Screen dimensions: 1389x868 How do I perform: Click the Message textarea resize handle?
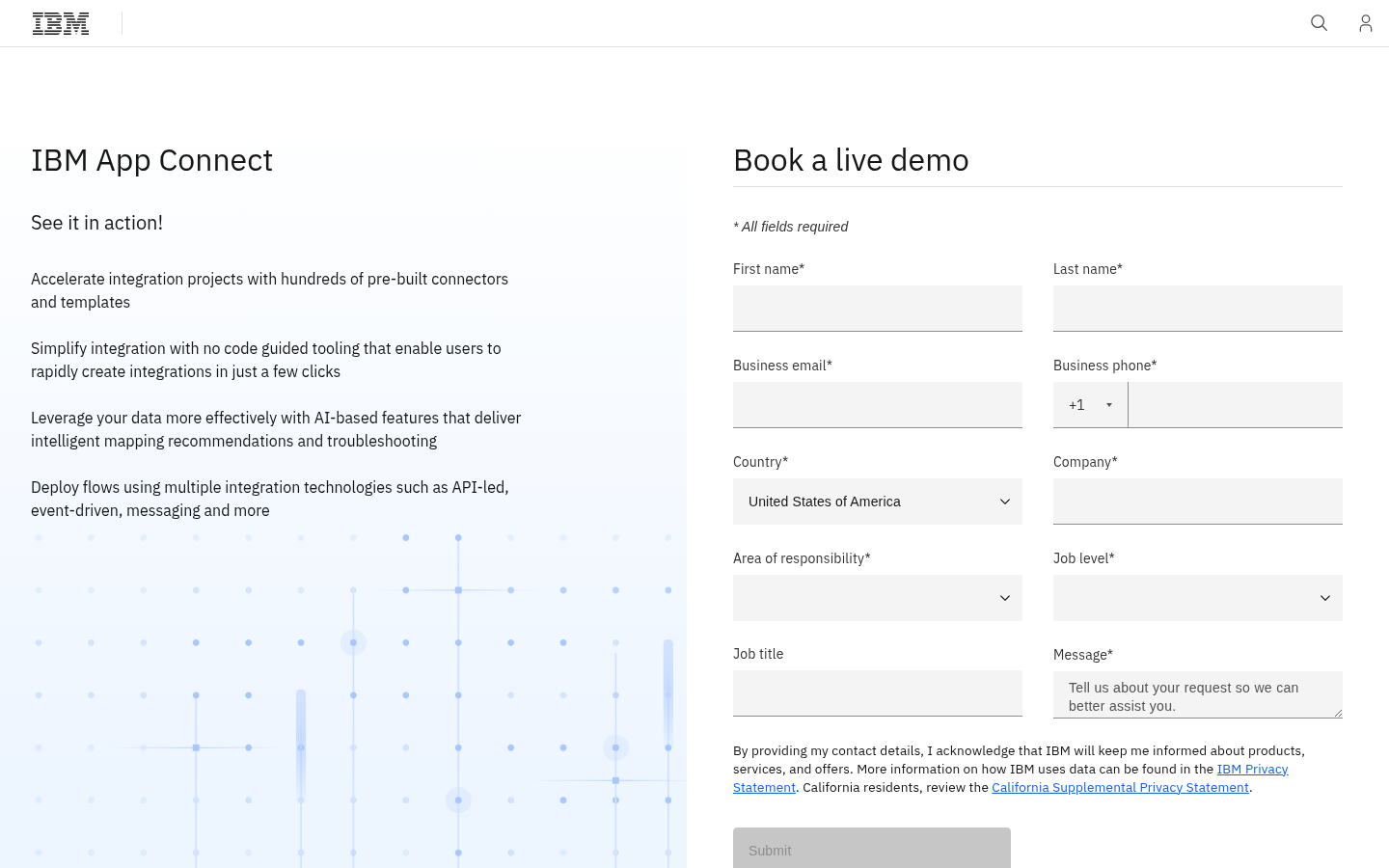pyautogui.click(x=1337, y=713)
